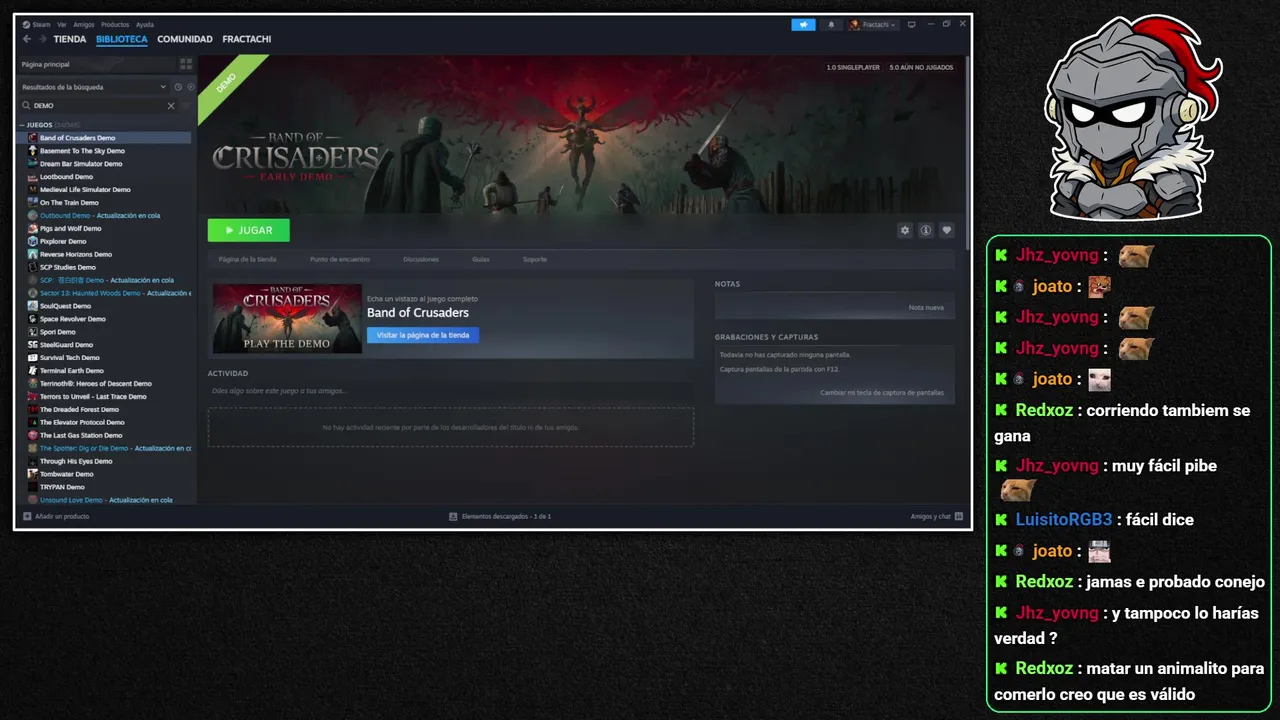Open Amigos y chat
This screenshot has height=720, width=1280.
tap(937, 516)
